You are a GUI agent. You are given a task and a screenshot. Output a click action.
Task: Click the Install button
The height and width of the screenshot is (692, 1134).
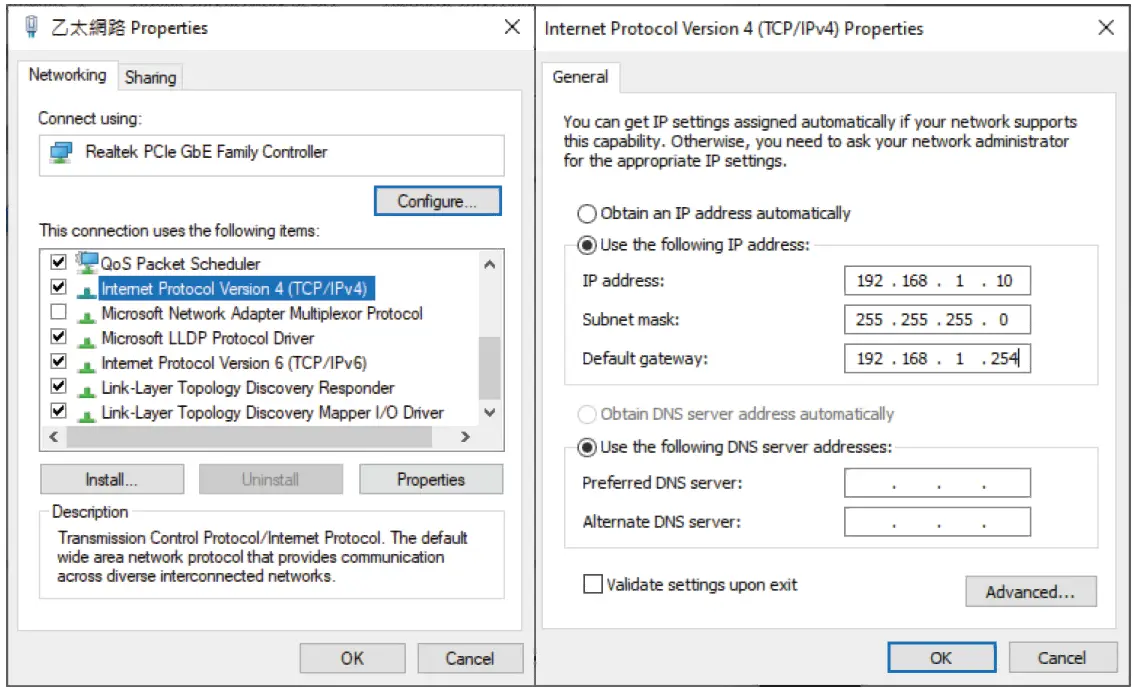111,479
